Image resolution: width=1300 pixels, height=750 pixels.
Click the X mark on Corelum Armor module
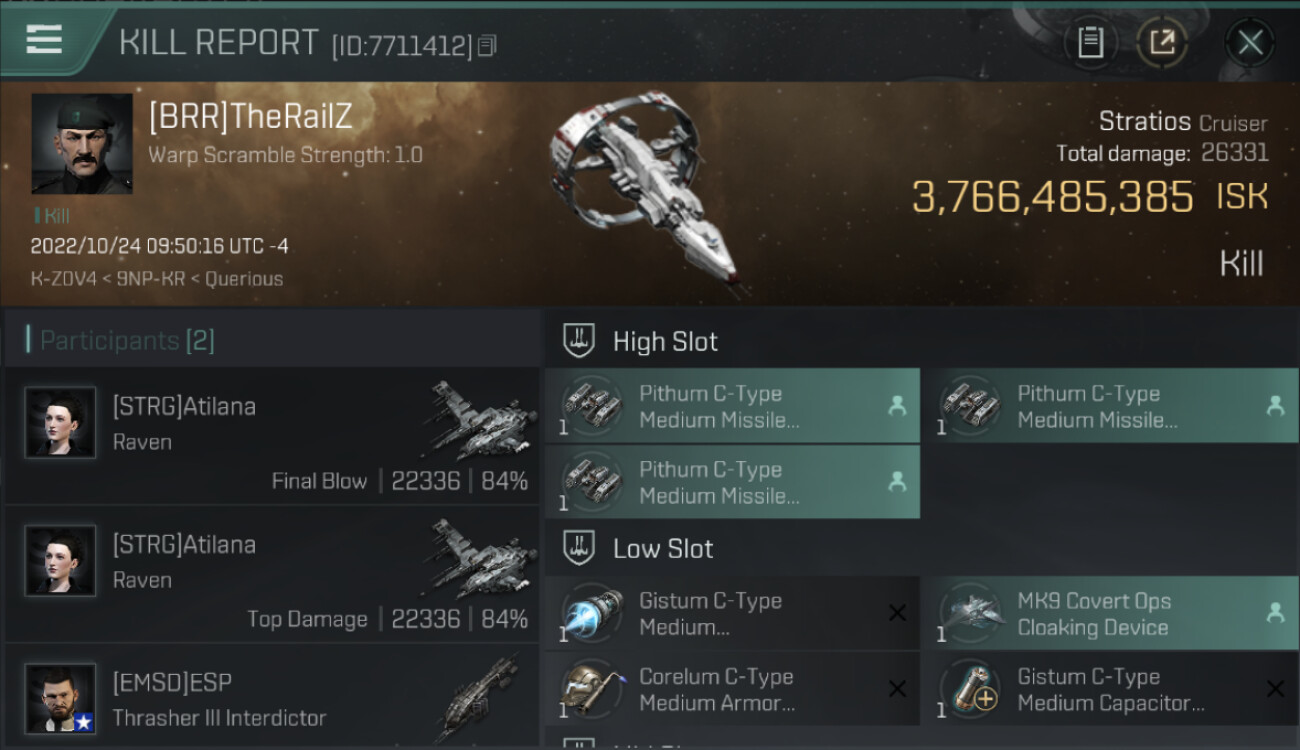897,689
